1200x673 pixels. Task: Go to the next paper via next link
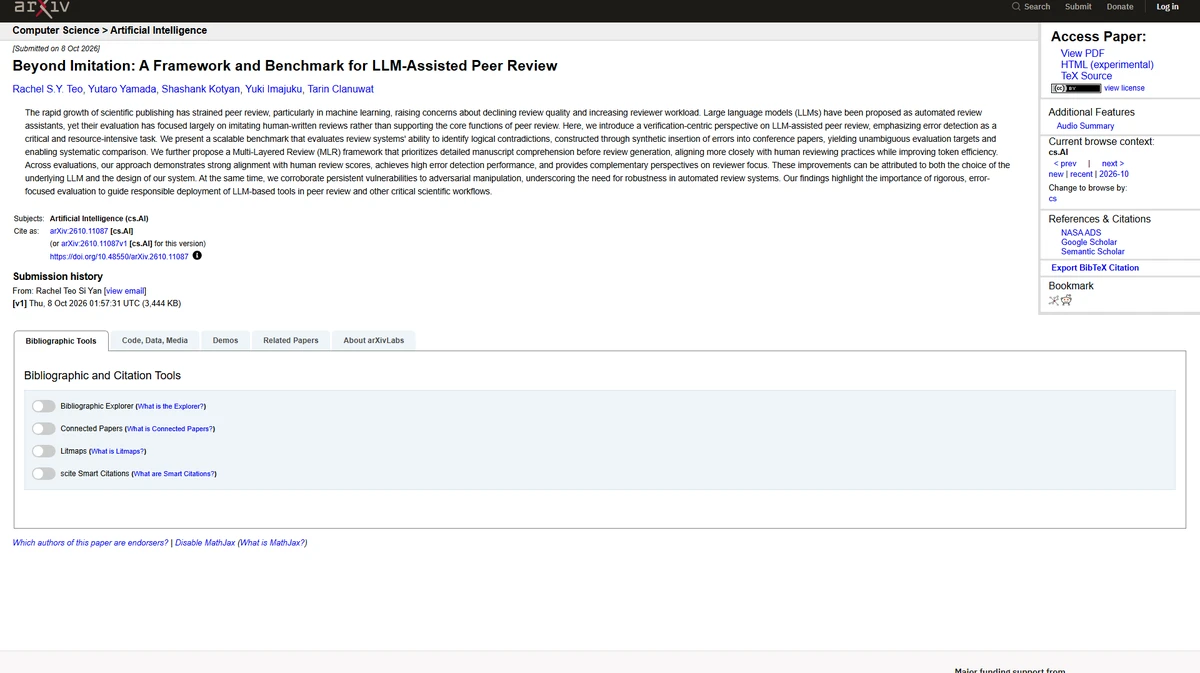pyautogui.click(x=1113, y=163)
